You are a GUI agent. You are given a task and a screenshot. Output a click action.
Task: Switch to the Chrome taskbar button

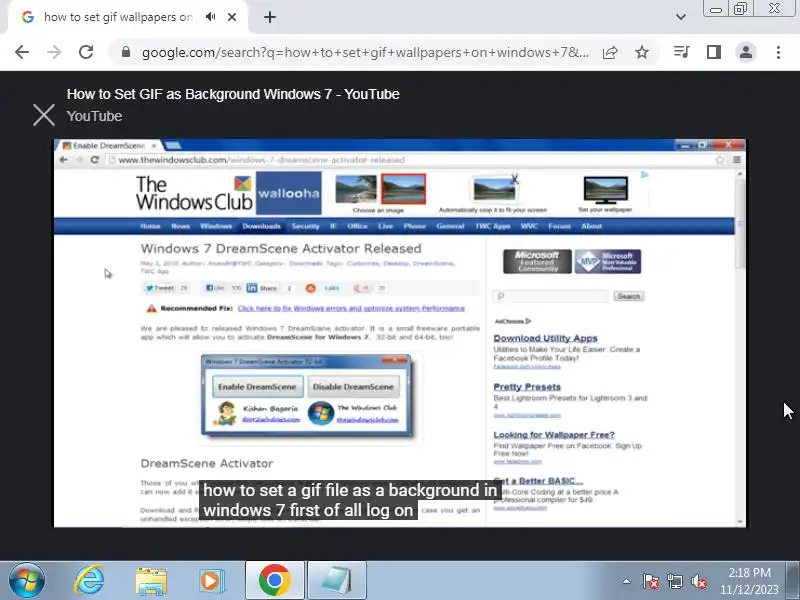coord(274,581)
